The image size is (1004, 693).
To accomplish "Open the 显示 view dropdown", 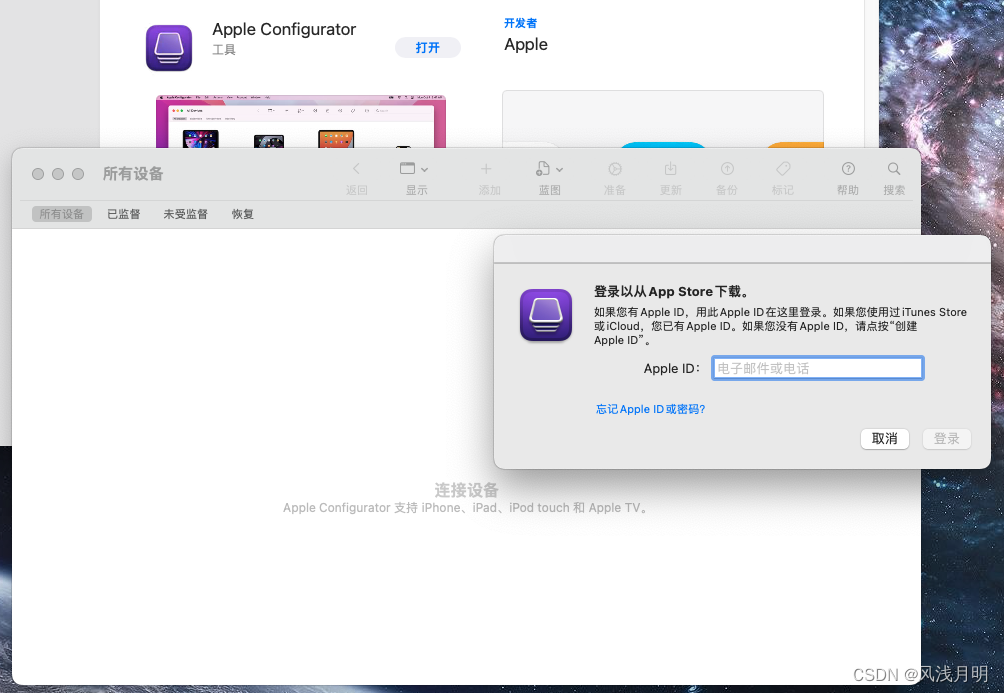I will click(414, 169).
